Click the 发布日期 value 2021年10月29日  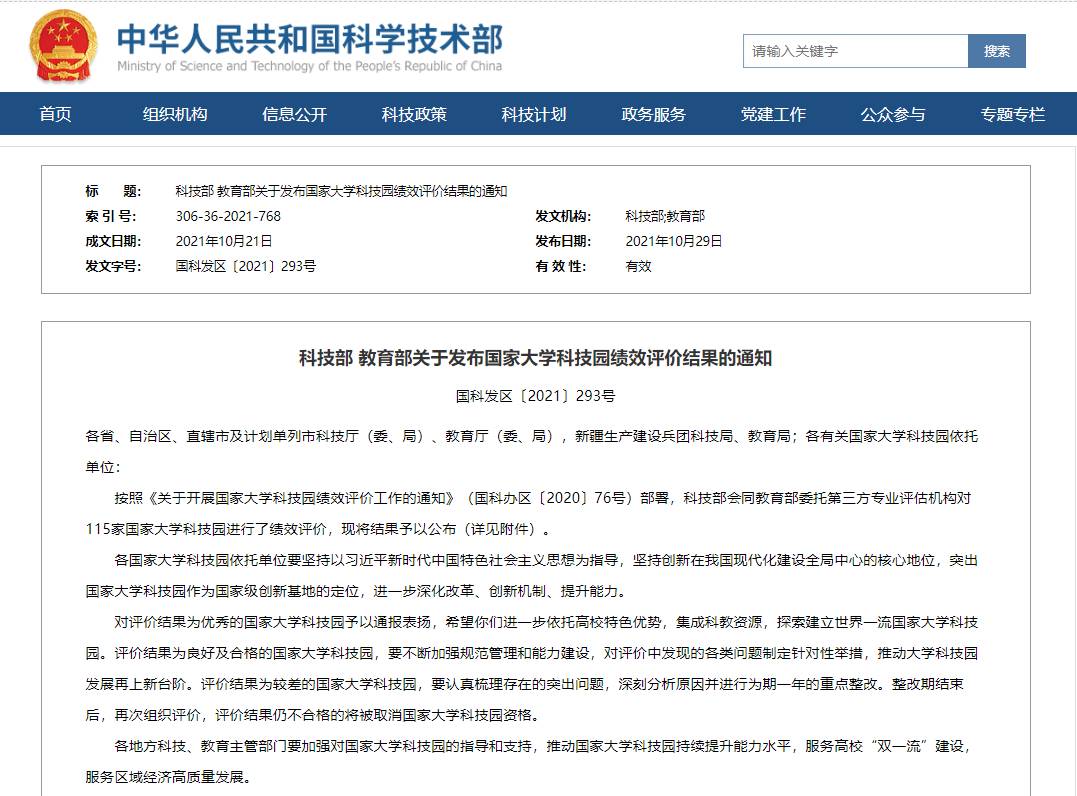[x=674, y=241]
